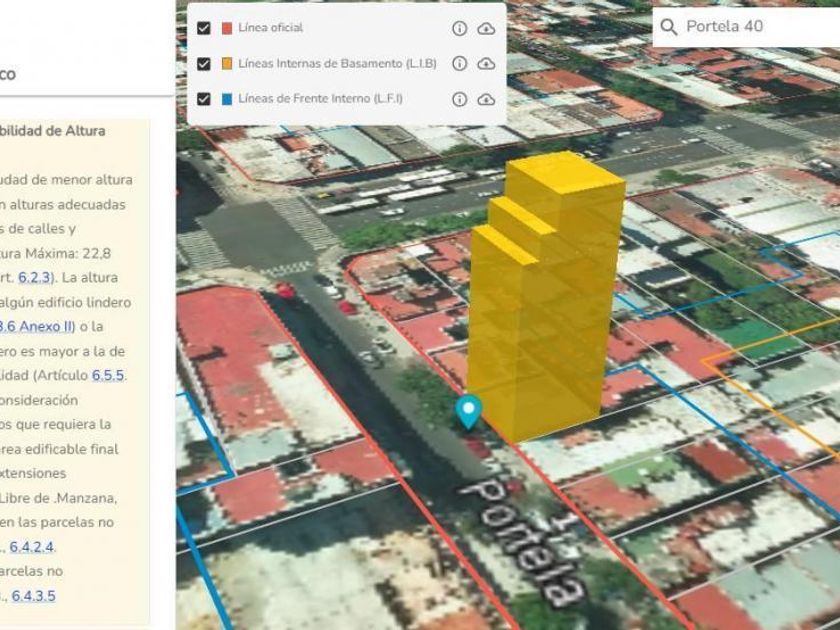The height and width of the screenshot is (630, 840).
Task: Open info for Líneas Internas de Basamento
Action: click(x=460, y=64)
